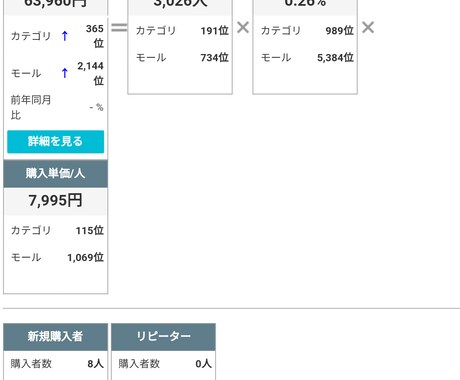Select 購入者数 label under リピーター
This screenshot has width=460, height=380.
coord(139,364)
